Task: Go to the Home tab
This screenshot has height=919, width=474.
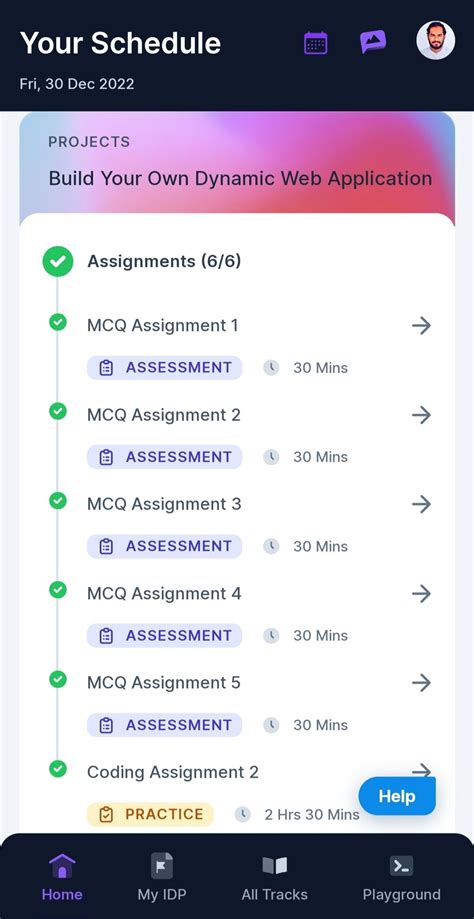Action: pyautogui.click(x=62, y=877)
